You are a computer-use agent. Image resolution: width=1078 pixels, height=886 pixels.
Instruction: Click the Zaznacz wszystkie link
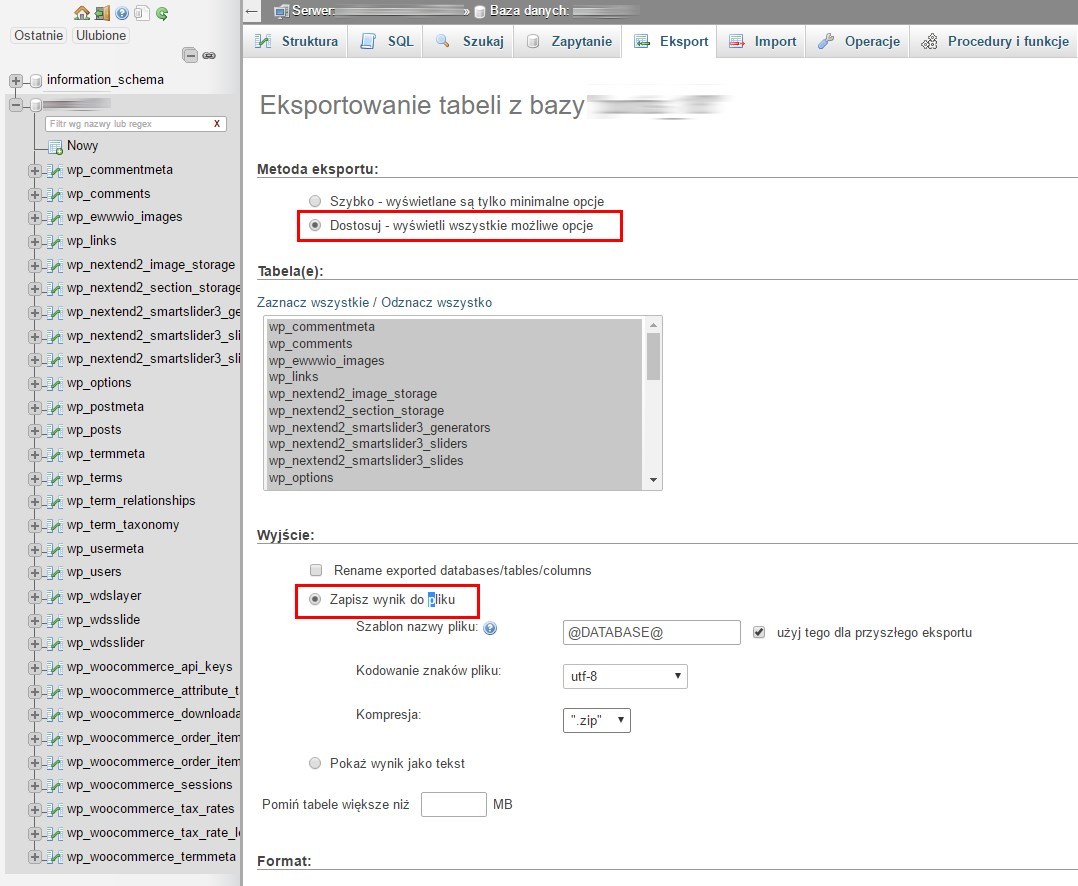[x=313, y=302]
